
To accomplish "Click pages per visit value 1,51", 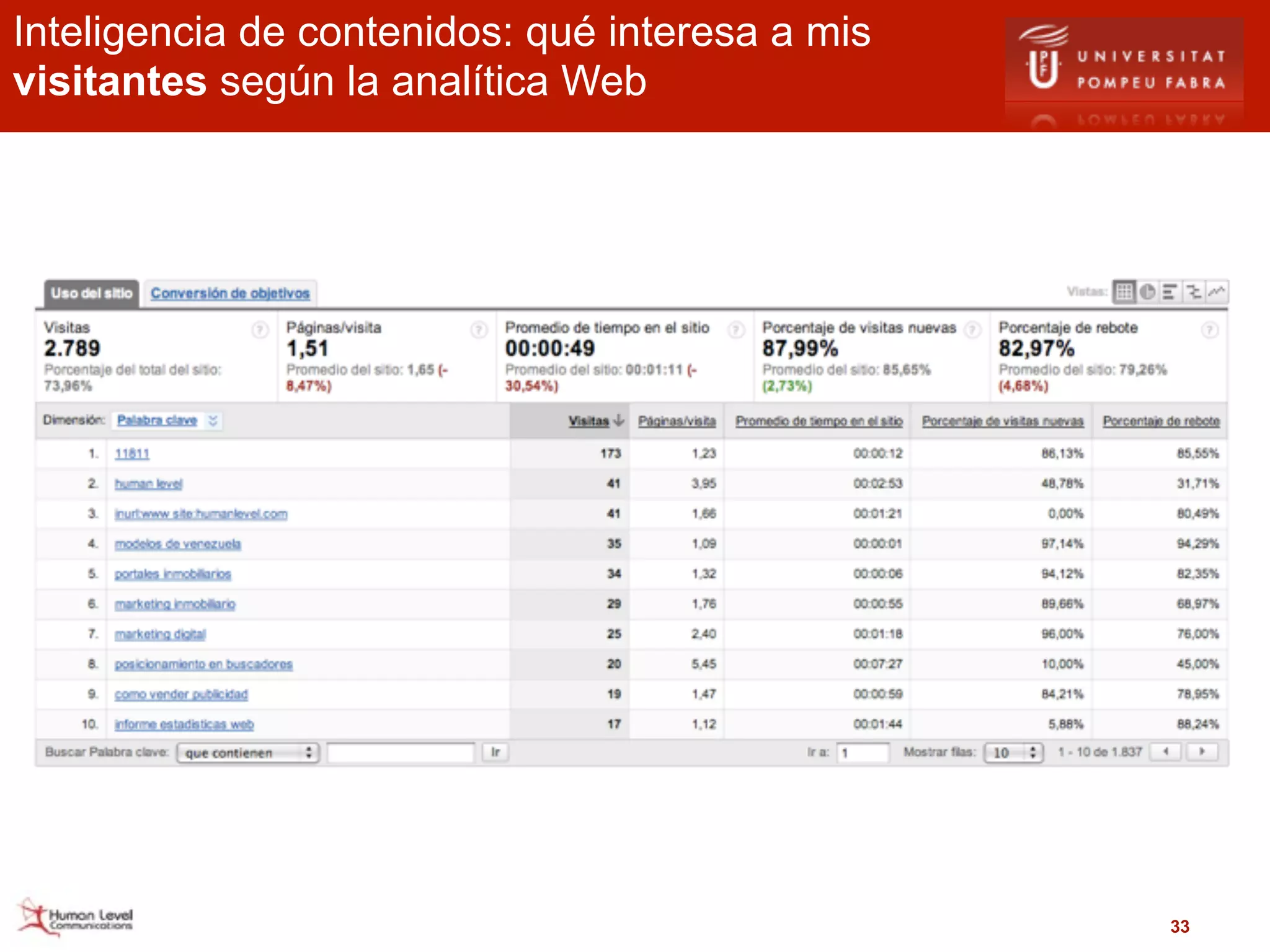I will coord(307,348).
